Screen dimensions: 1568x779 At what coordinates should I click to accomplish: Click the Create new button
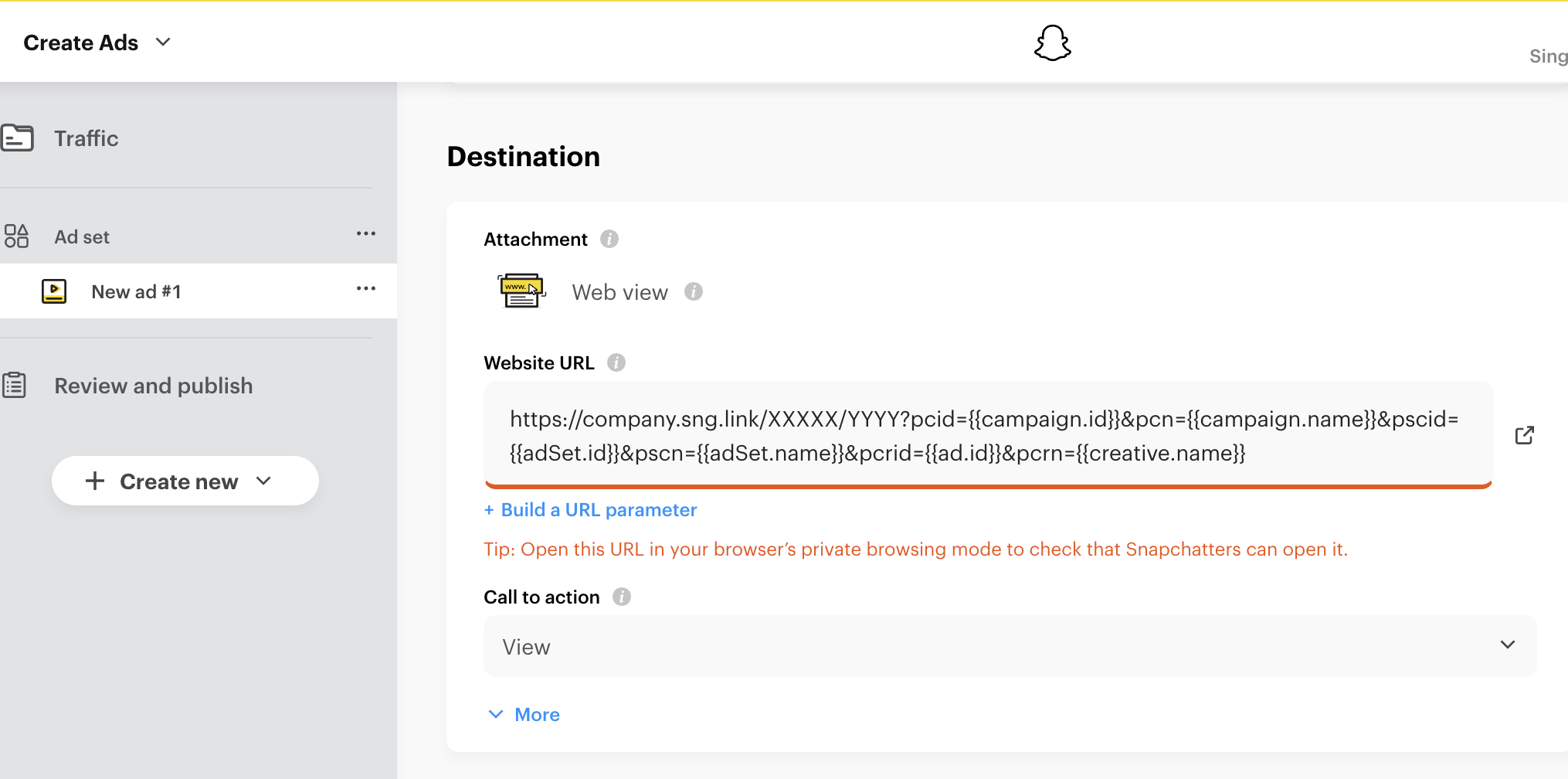185,481
